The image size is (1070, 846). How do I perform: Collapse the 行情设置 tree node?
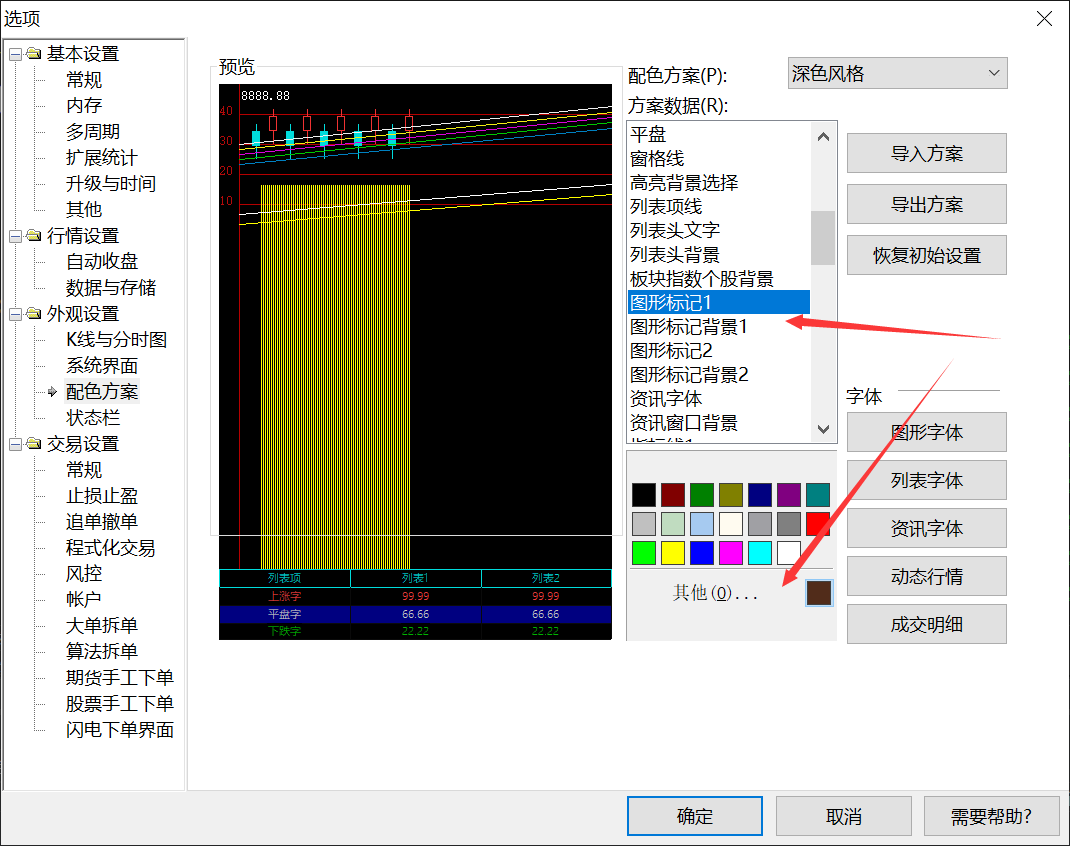pos(15,236)
